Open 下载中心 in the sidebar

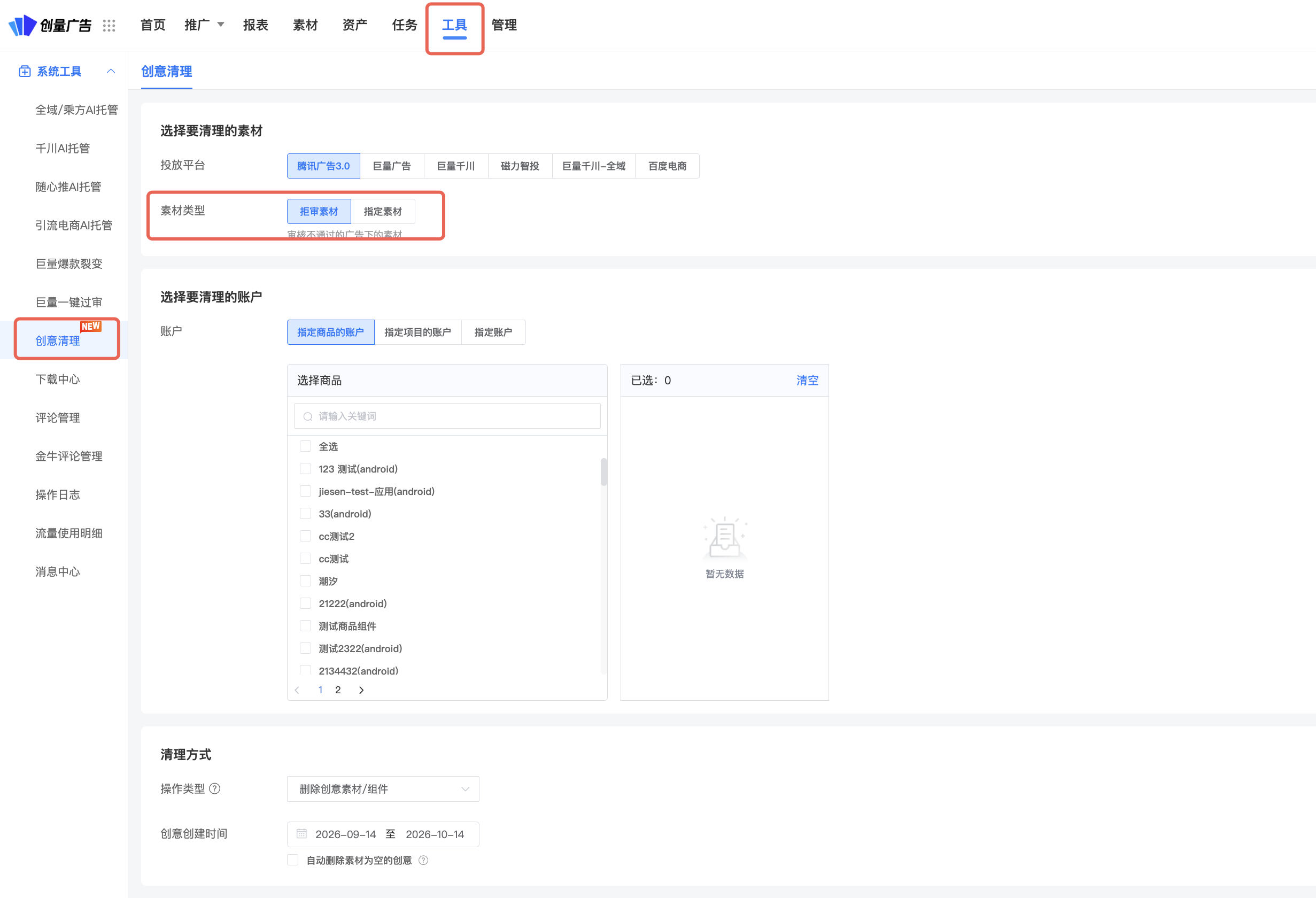tap(58, 380)
